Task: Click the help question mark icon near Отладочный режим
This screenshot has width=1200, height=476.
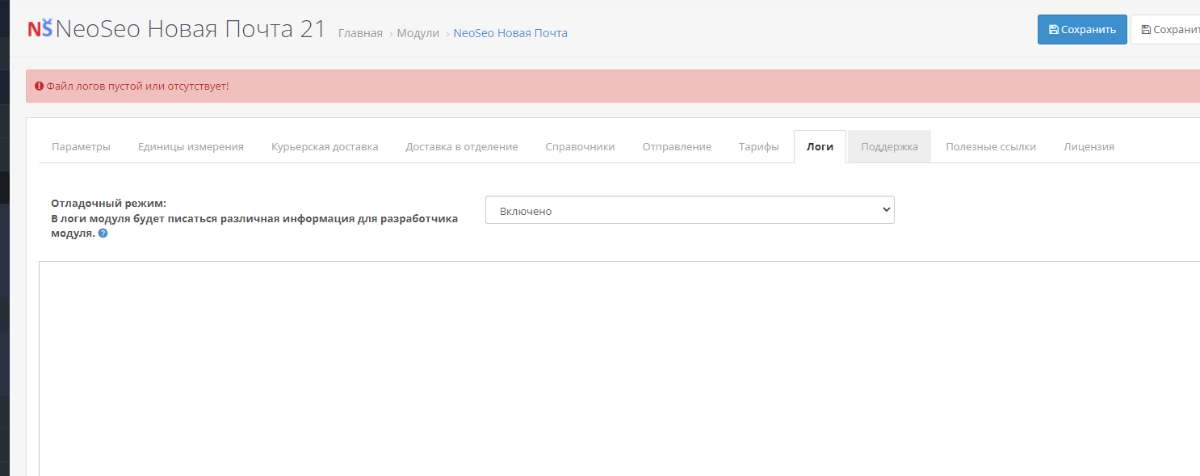Action: pyautogui.click(x=103, y=233)
